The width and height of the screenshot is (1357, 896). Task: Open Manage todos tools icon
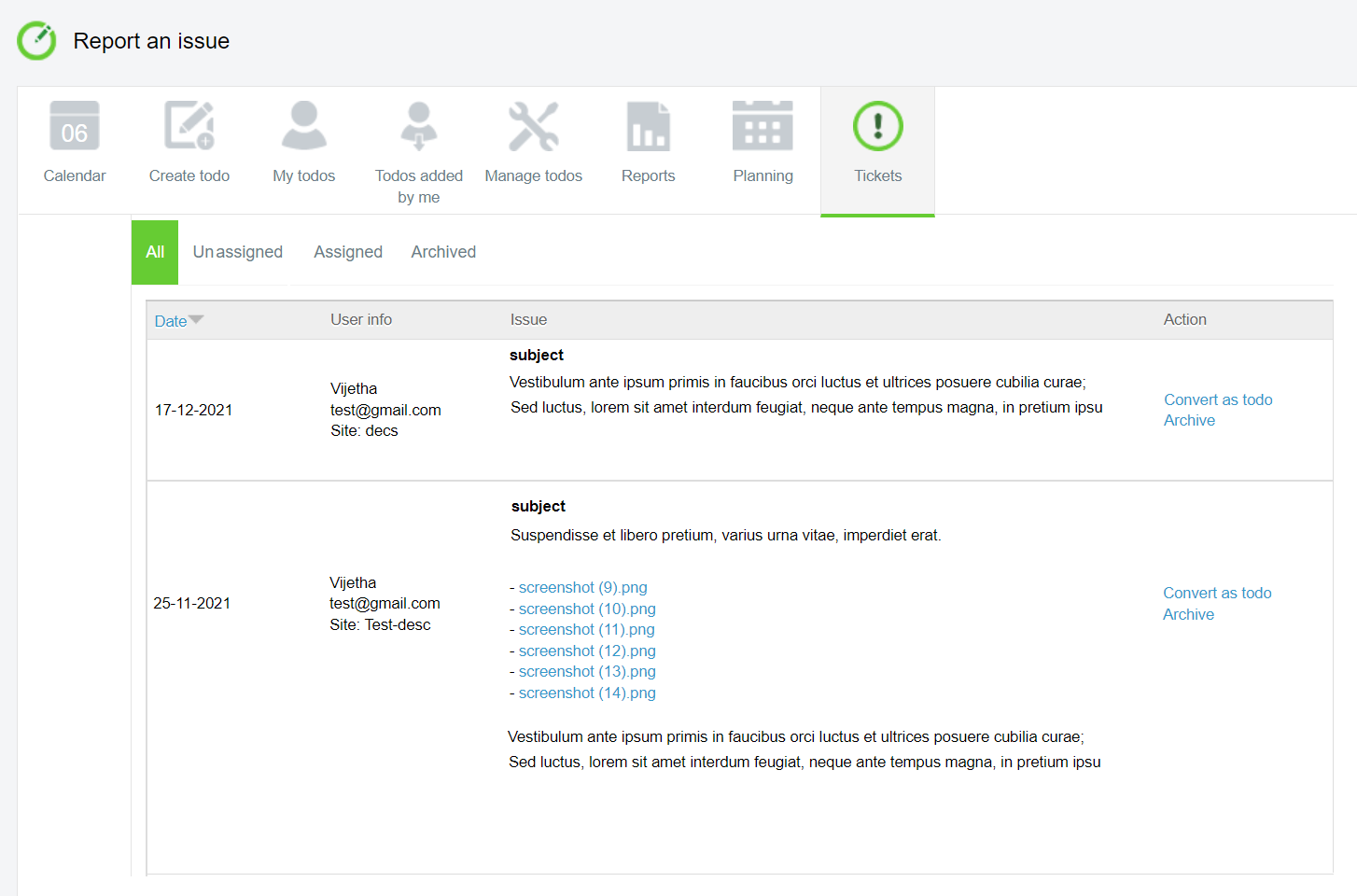click(534, 126)
